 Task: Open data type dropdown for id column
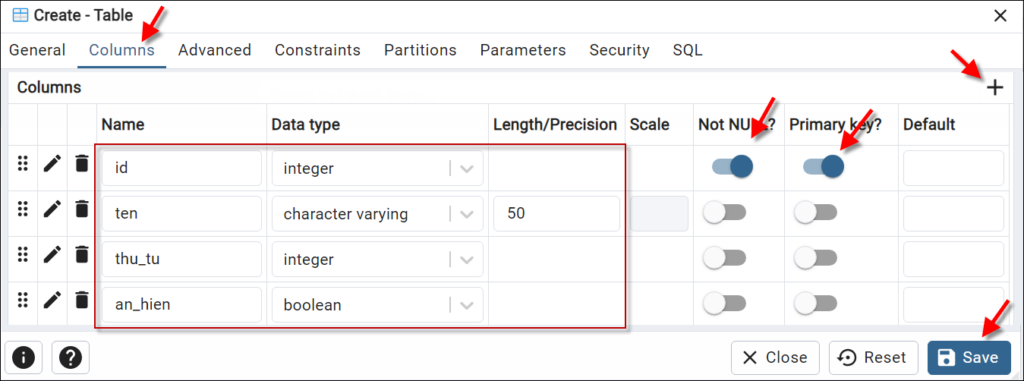click(x=466, y=169)
